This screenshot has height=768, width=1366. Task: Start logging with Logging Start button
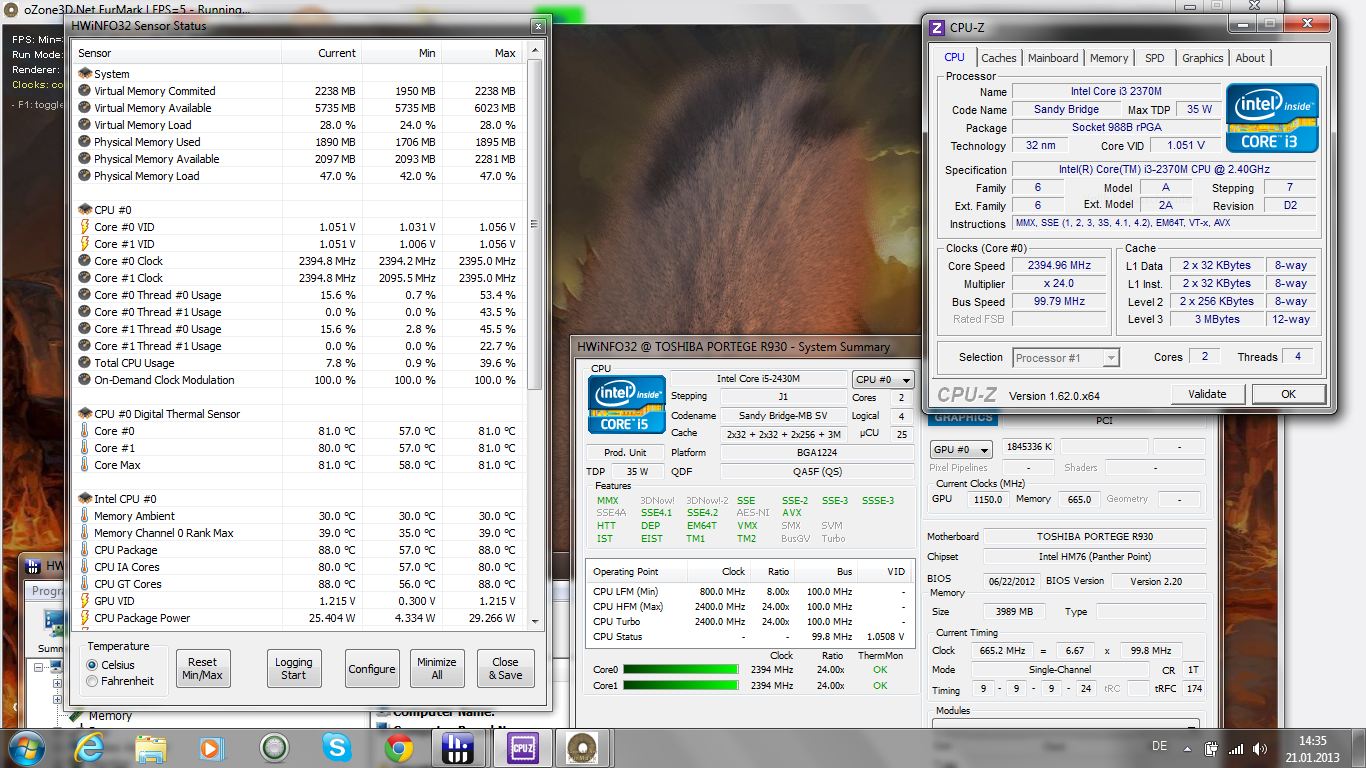pyautogui.click(x=293, y=668)
